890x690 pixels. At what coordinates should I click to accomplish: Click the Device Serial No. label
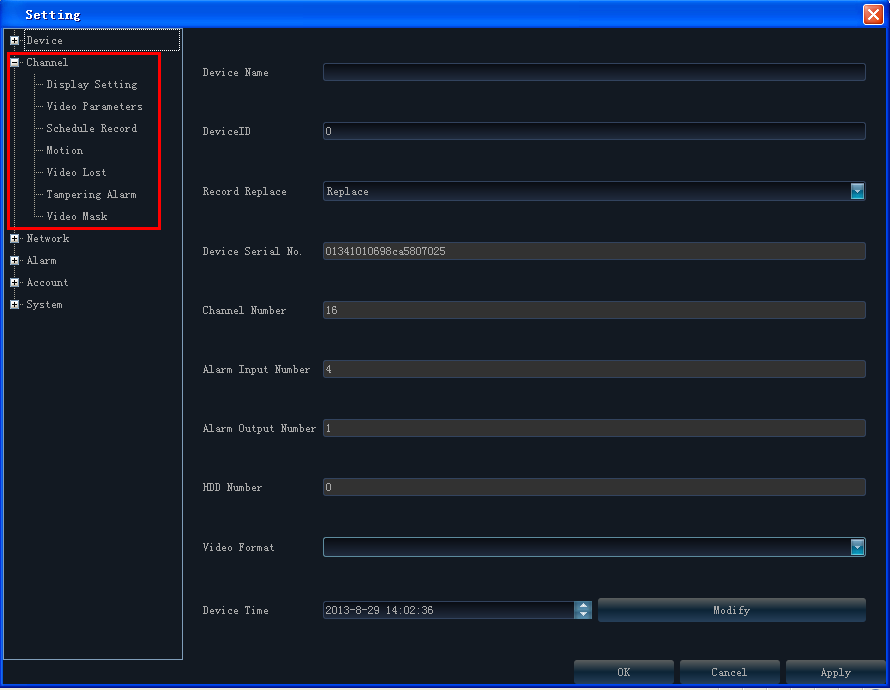pos(252,251)
